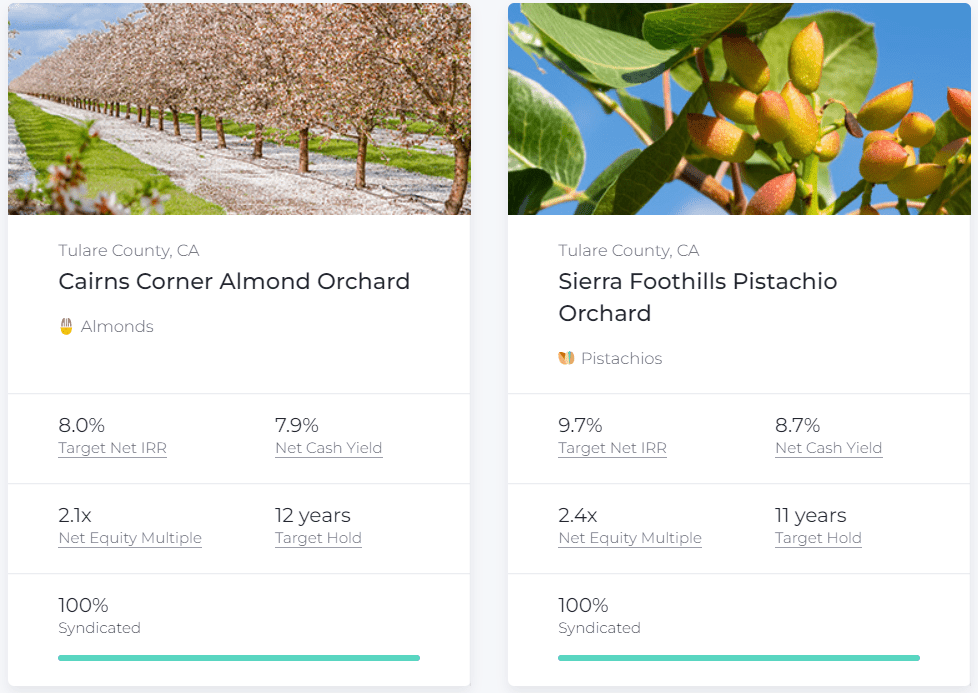
Task: Select the Sierra Foothills Pistachio Orchard title
Action: [697, 297]
